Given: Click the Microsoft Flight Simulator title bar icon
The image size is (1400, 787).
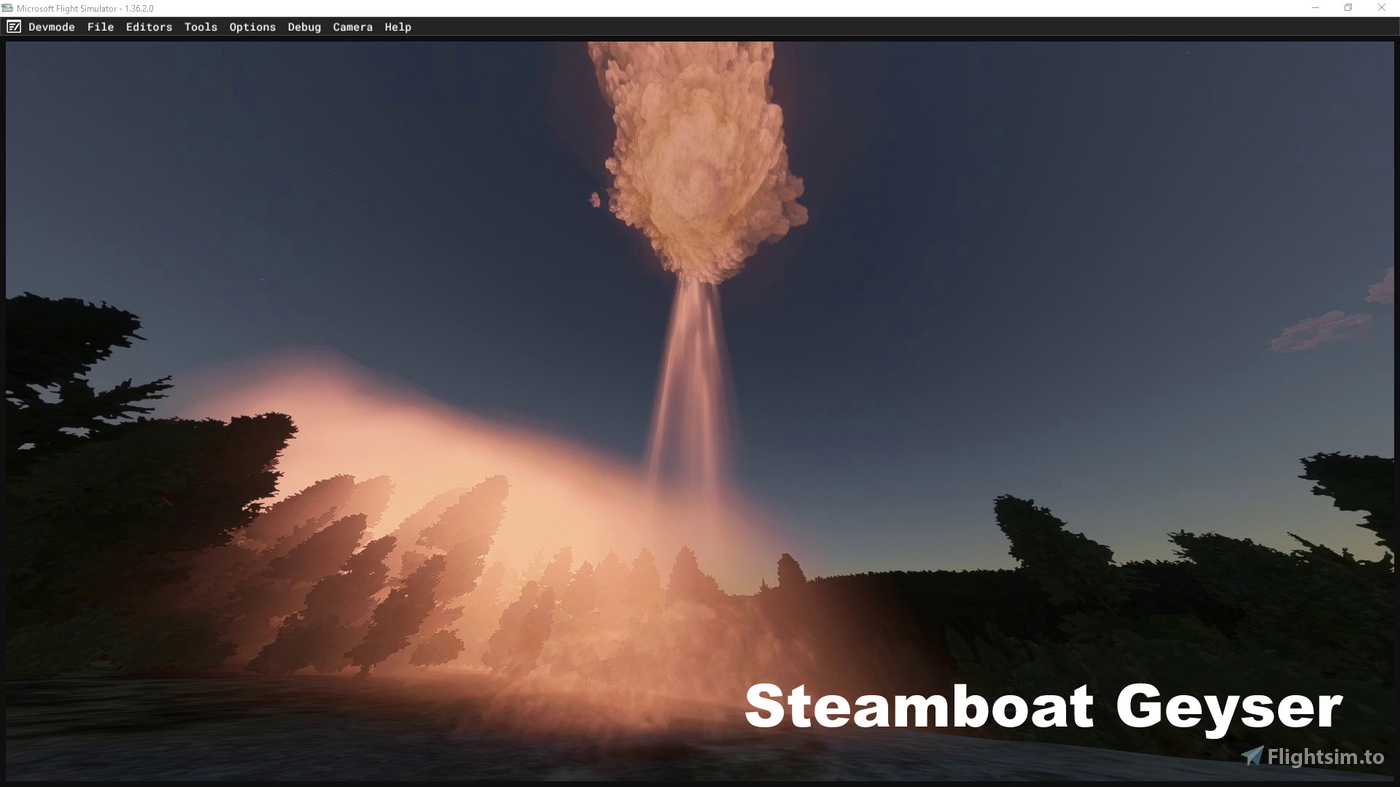Looking at the screenshot, I should (x=7, y=8).
